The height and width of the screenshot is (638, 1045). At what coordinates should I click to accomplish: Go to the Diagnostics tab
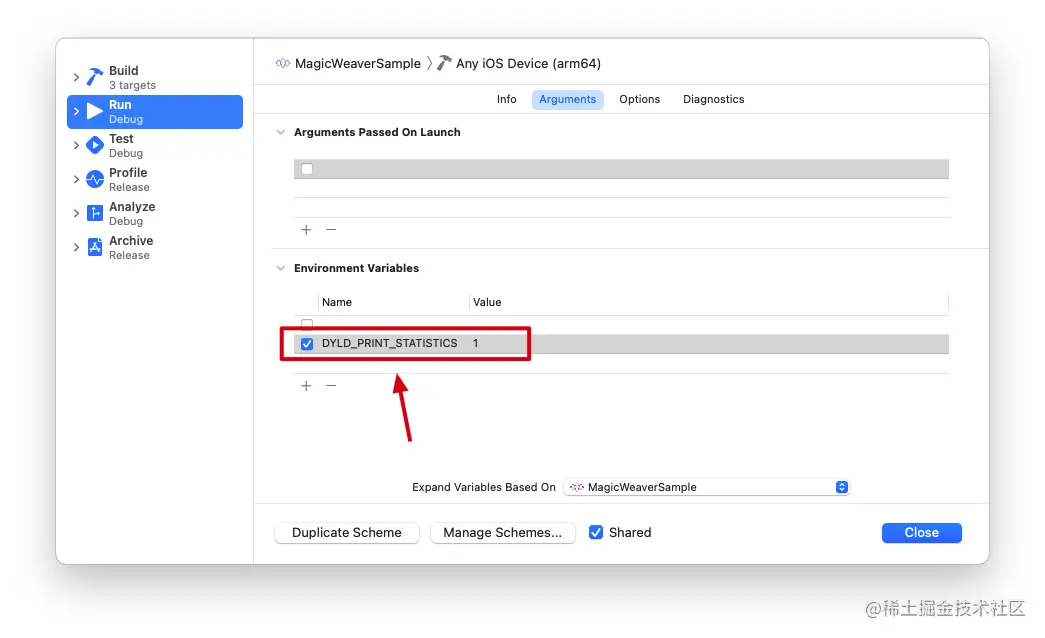click(714, 99)
